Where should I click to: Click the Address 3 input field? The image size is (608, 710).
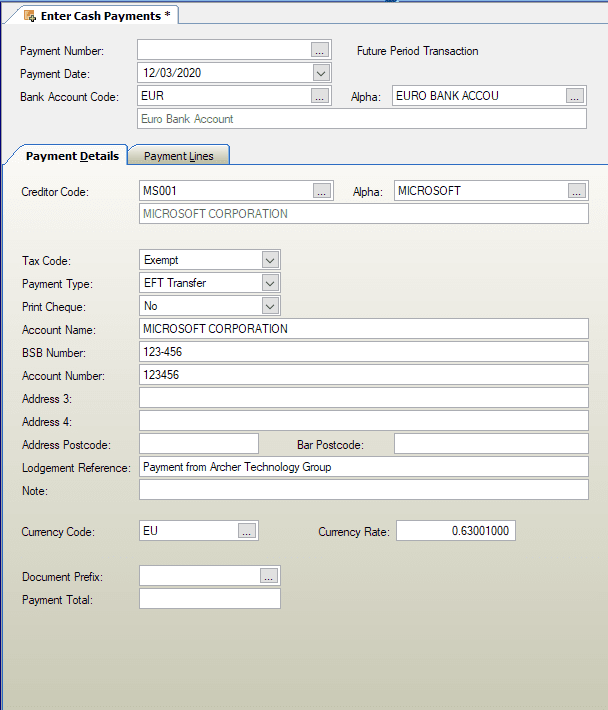click(364, 398)
